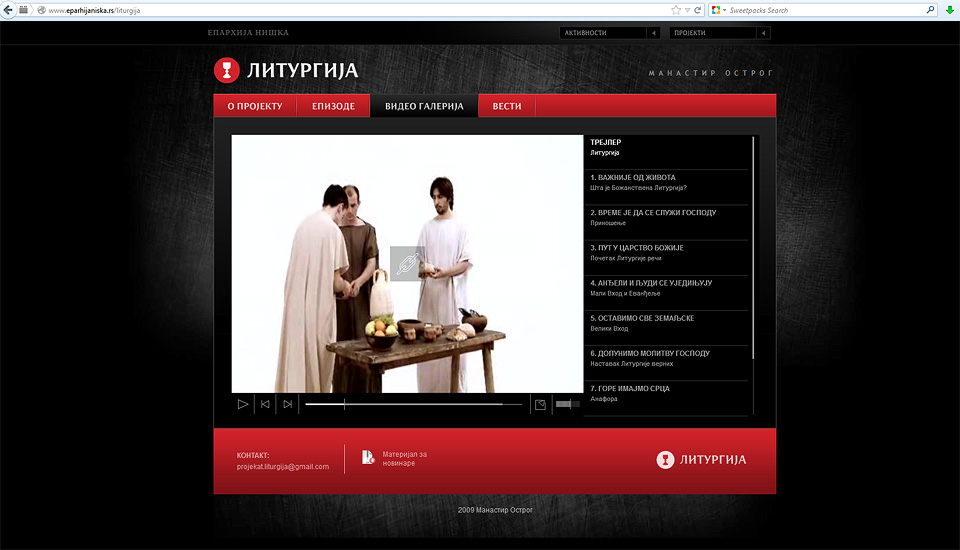The image size is (960, 550).
Task: Toggle fullscreen mode in video player
Action: point(540,404)
